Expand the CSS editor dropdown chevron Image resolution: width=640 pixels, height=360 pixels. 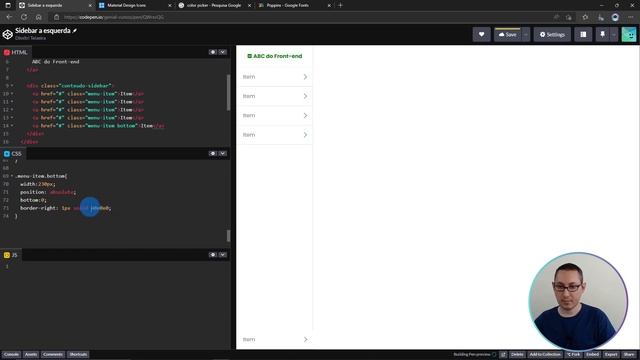(x=222, y=153)
